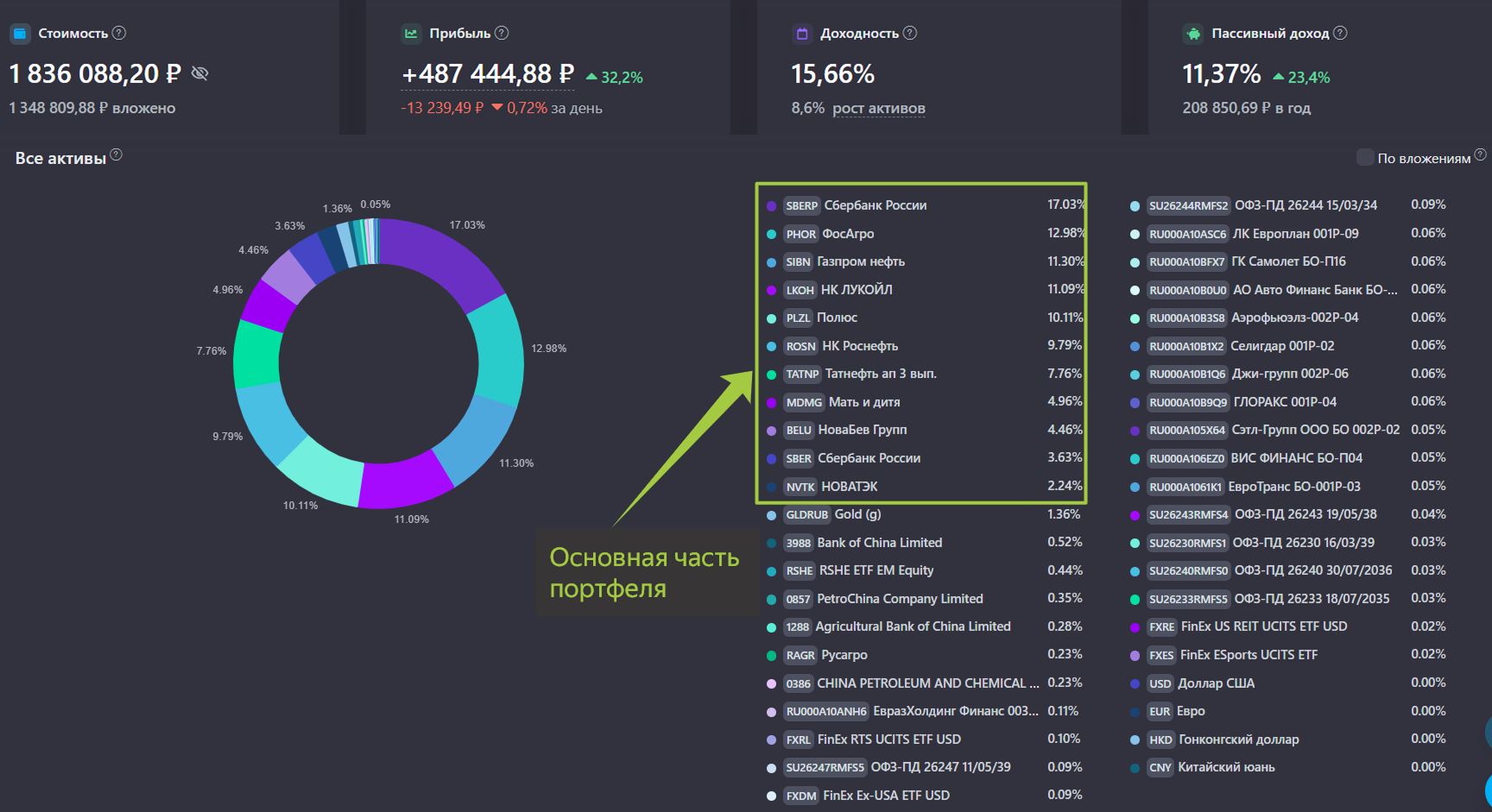Click the FXDM ticker badge
The height and width of the screenshot is (812, 1492).
click(x=801, y=796)
